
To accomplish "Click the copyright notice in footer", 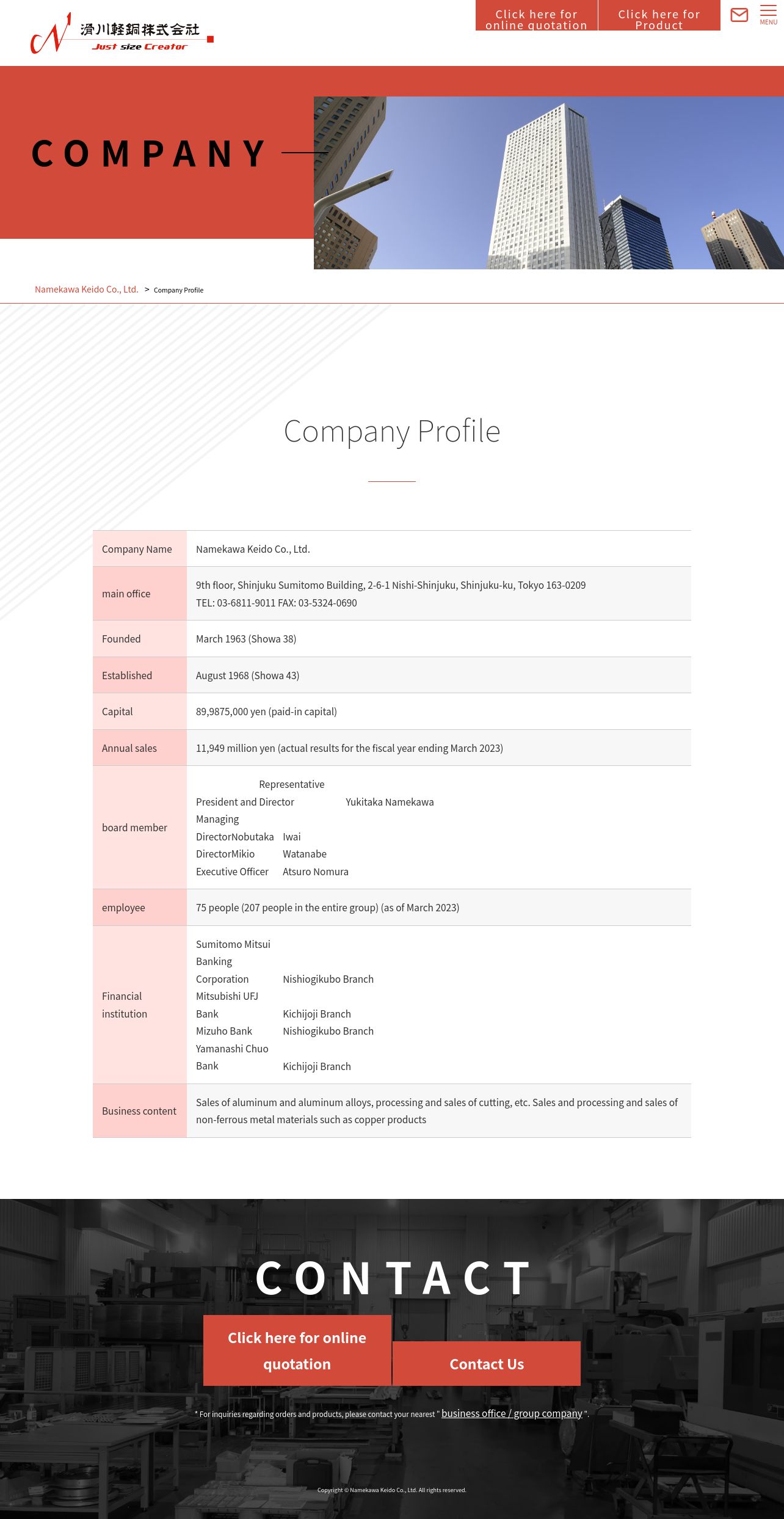I will 392,1490.
